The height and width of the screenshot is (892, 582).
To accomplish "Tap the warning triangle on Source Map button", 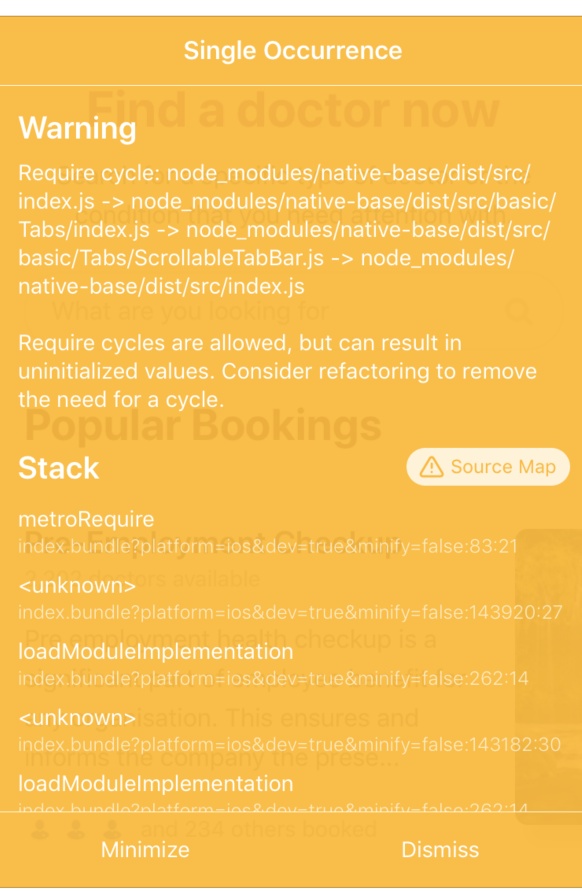I will (430, 466).
